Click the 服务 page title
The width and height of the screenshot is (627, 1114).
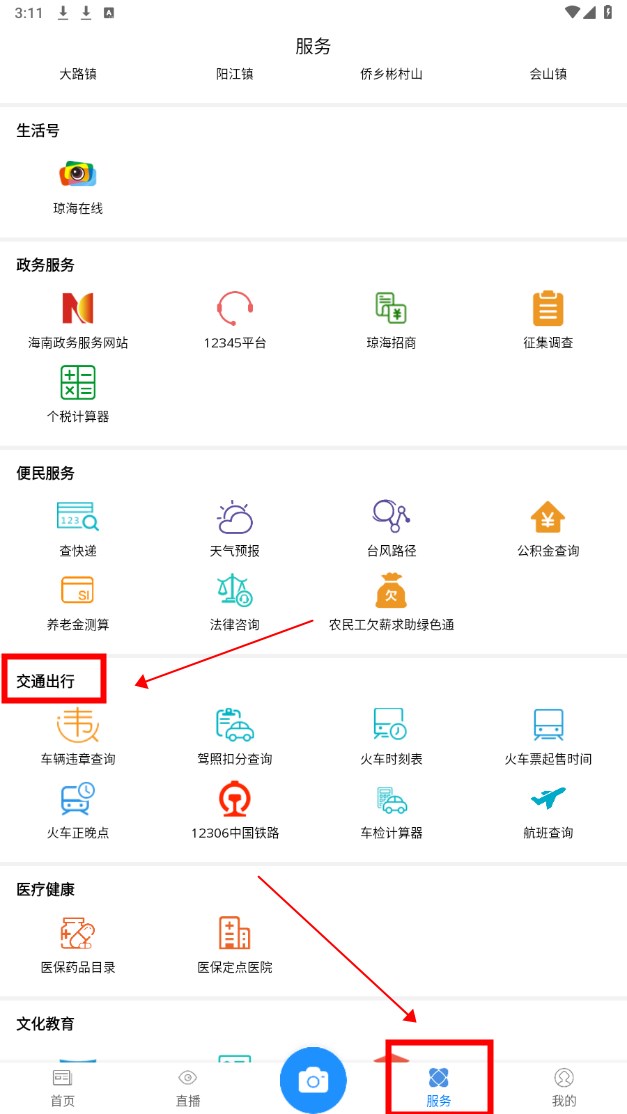pos(313,46)
